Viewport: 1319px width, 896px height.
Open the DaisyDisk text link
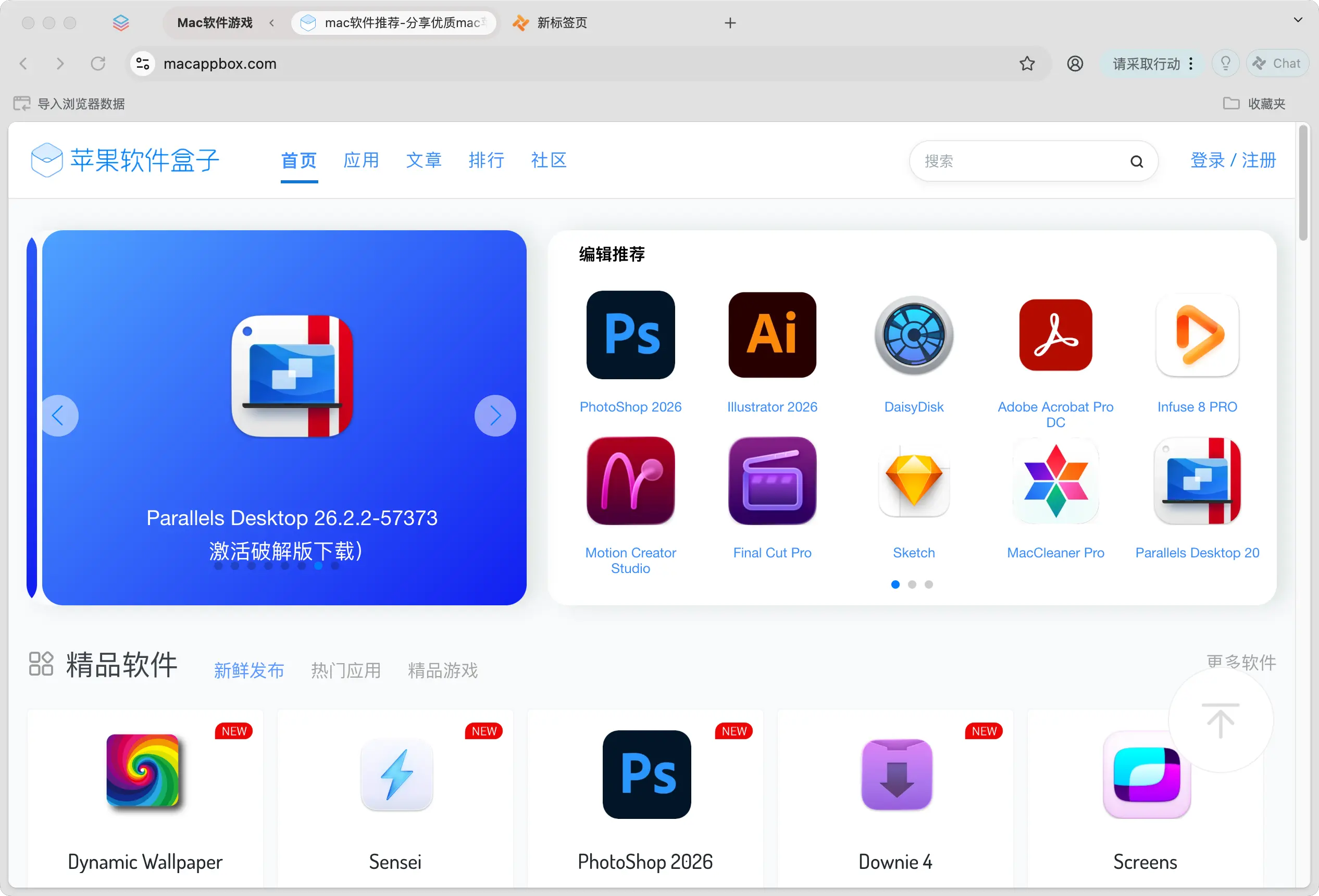tap(913, 407)
